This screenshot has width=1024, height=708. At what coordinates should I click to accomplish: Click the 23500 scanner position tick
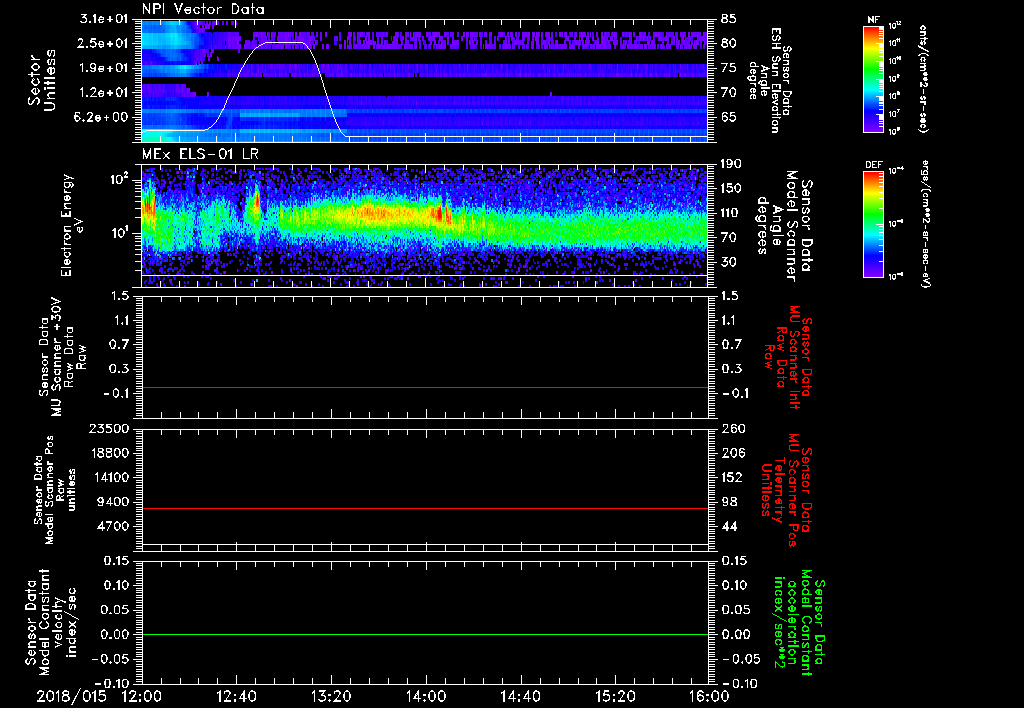click(x=108, y=429)
